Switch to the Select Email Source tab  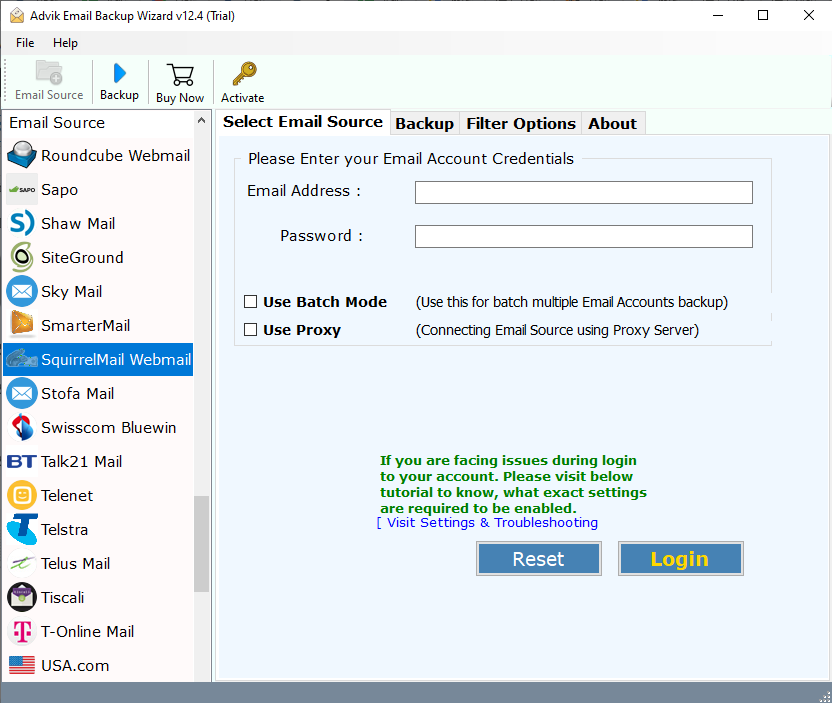tap(303, 122)
